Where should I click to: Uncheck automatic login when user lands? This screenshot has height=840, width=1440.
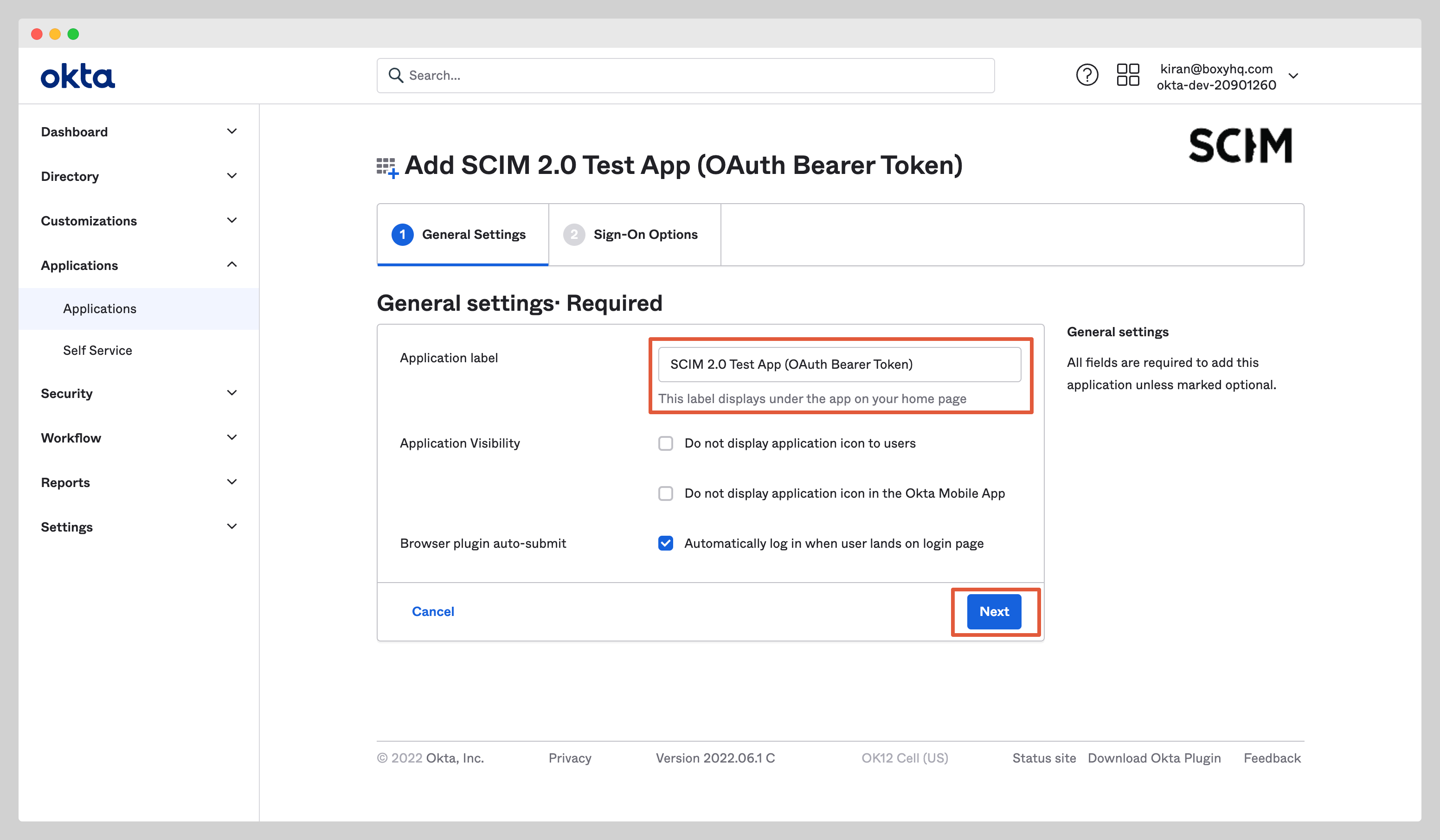click(x=665, y=544)
